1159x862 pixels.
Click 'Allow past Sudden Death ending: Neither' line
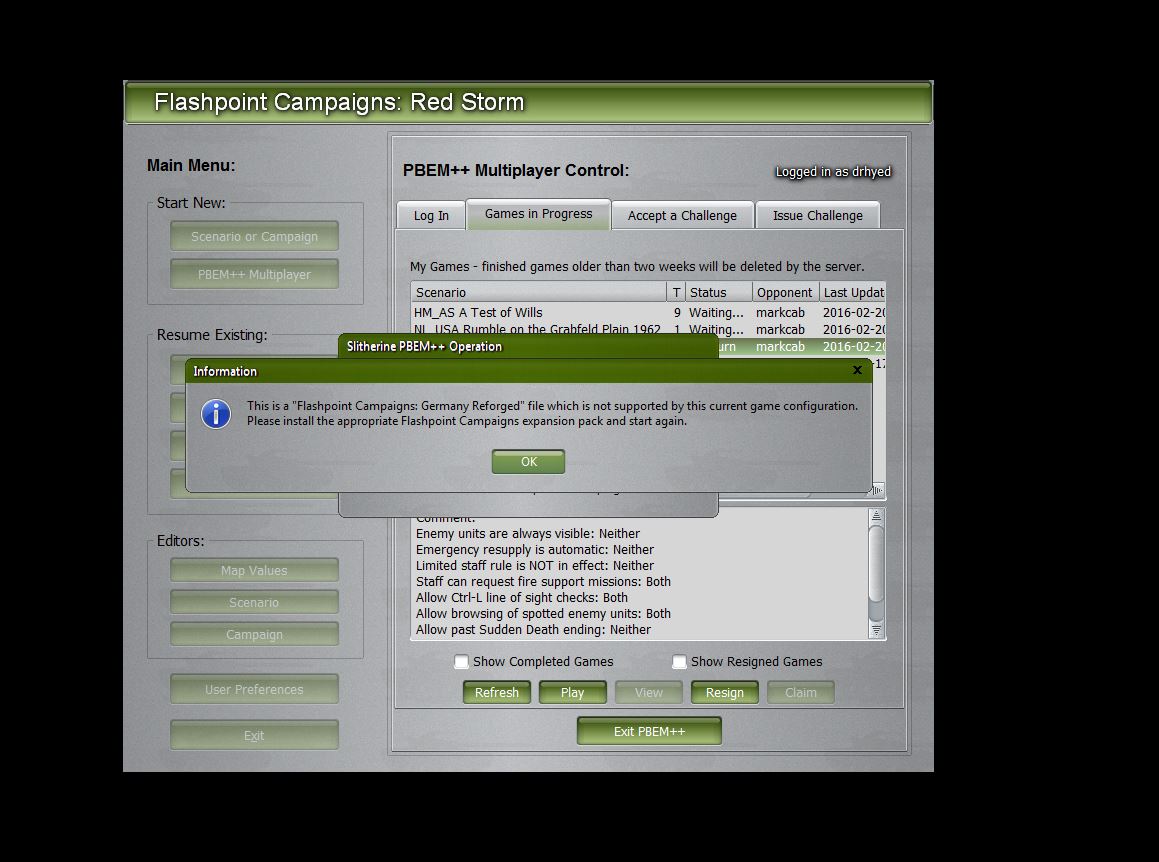[533, 630]
